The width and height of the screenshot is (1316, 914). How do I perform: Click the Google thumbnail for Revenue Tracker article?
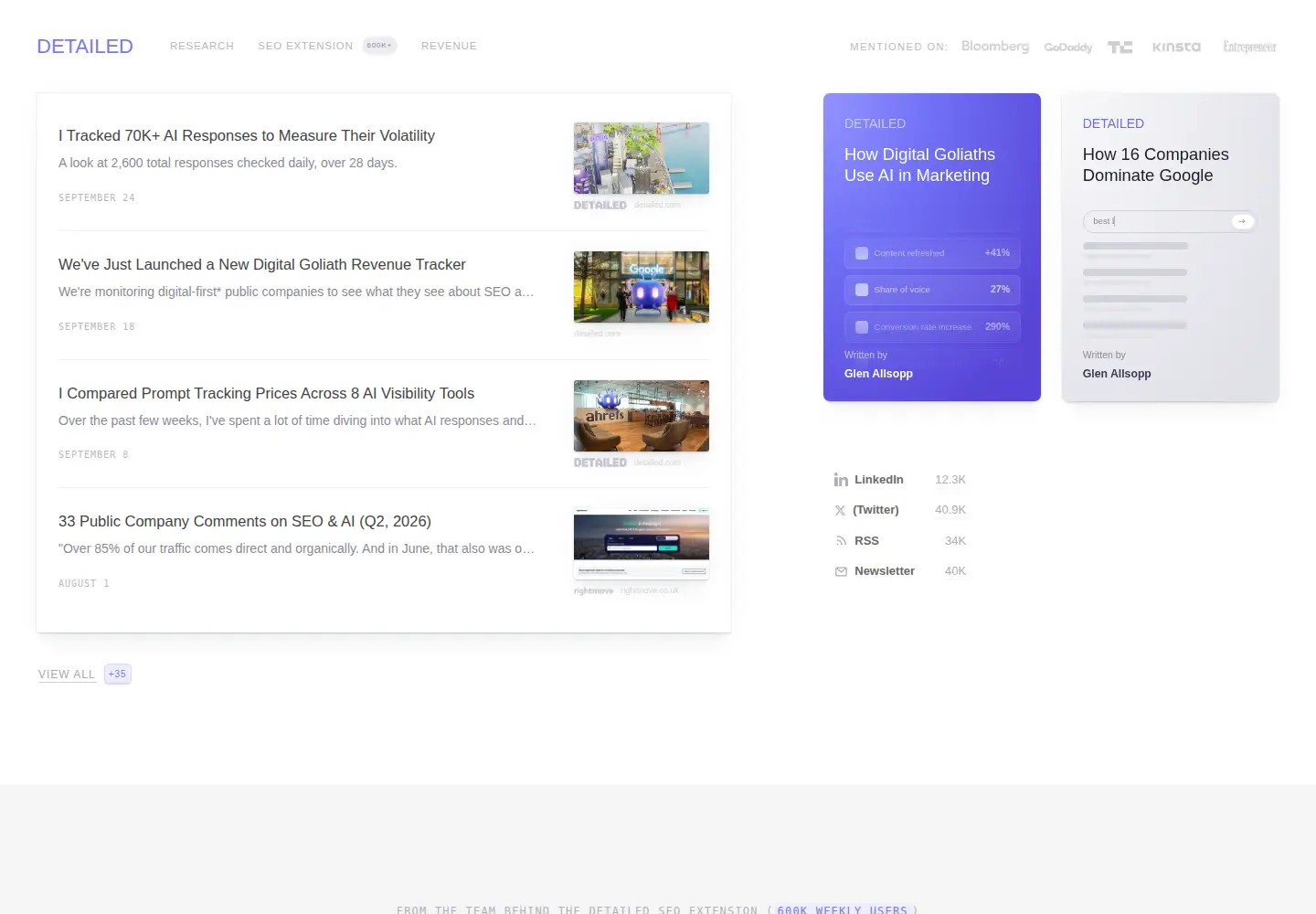click(642, 287)
